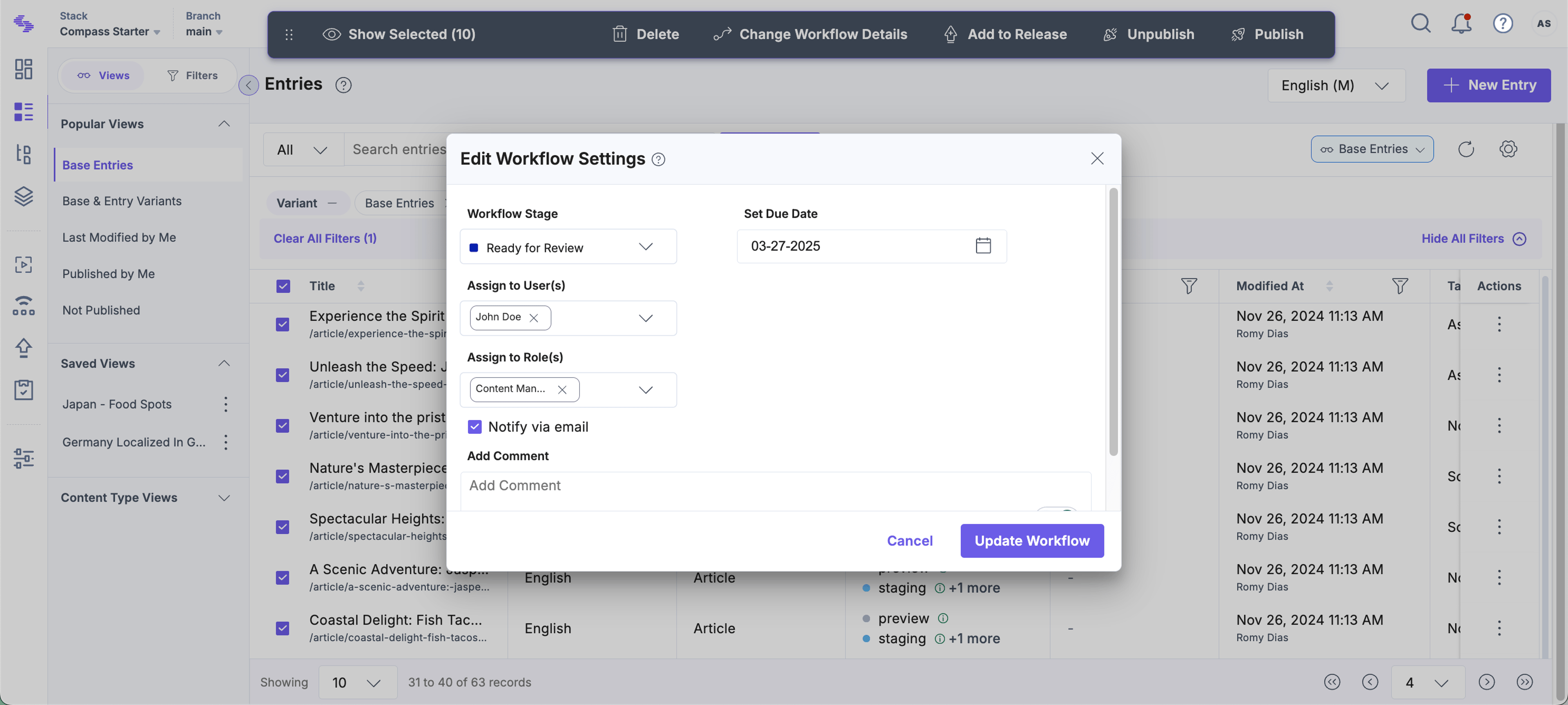This screenshot has width=1568, height=705.
Task: Click the Entries heading help icon
Action: click(x=343, y=85)
